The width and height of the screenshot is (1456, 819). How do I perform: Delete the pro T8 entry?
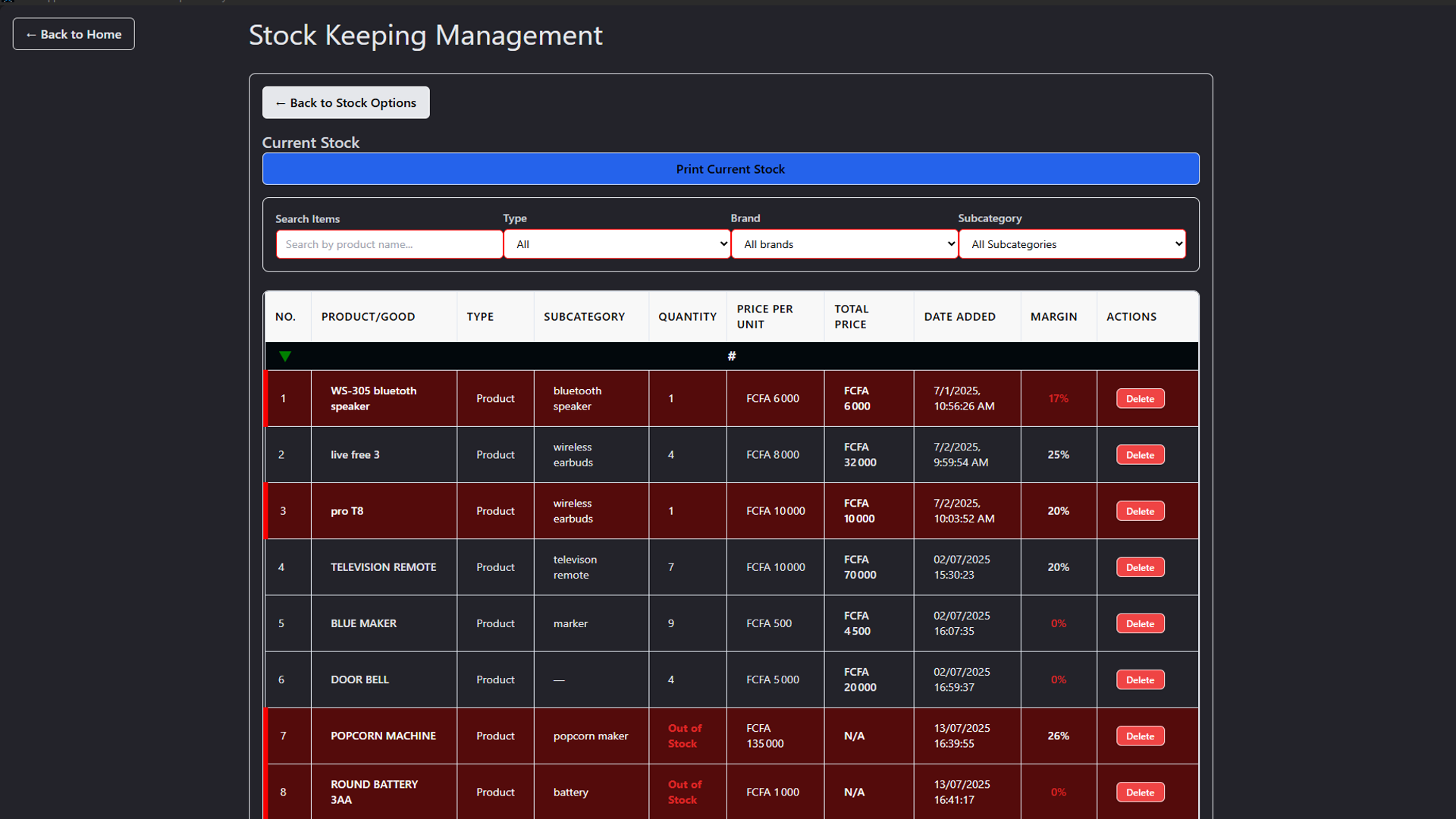point(1140,511)
